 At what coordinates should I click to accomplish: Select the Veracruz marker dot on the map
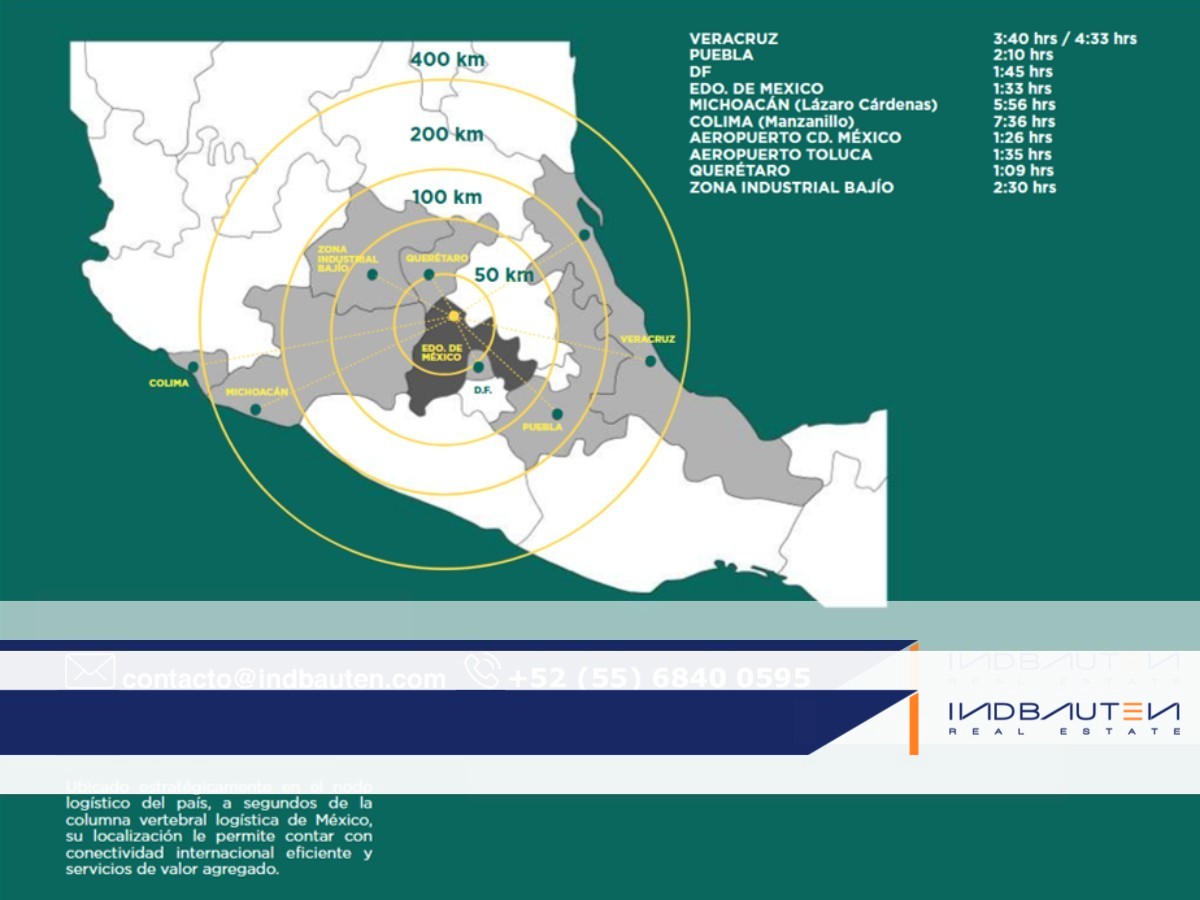650,361
